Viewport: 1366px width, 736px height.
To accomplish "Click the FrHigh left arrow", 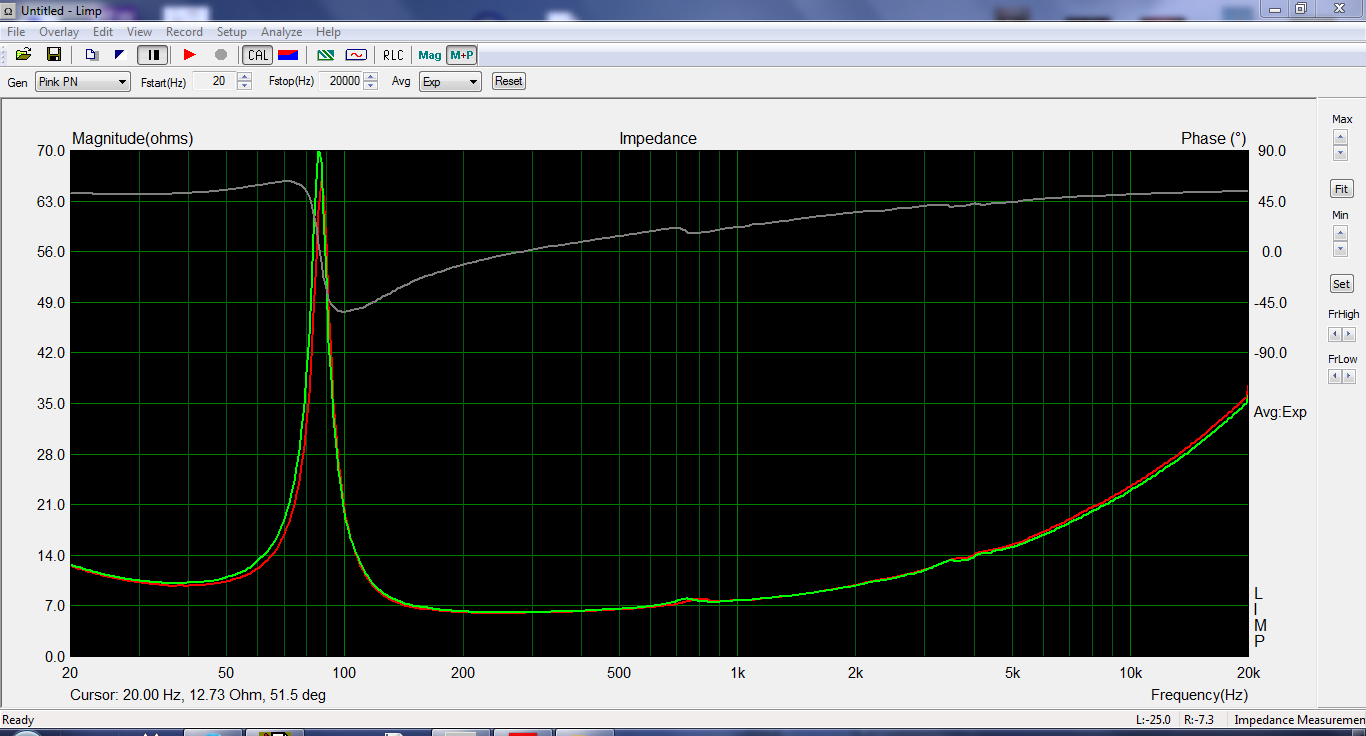I will (1335, 334).
